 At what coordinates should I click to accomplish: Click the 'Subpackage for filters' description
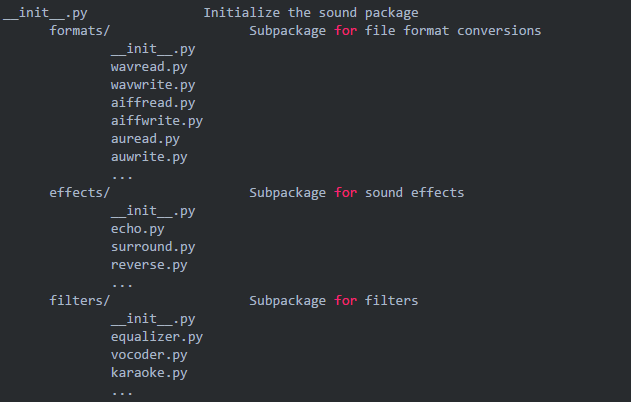pos(333,301)
